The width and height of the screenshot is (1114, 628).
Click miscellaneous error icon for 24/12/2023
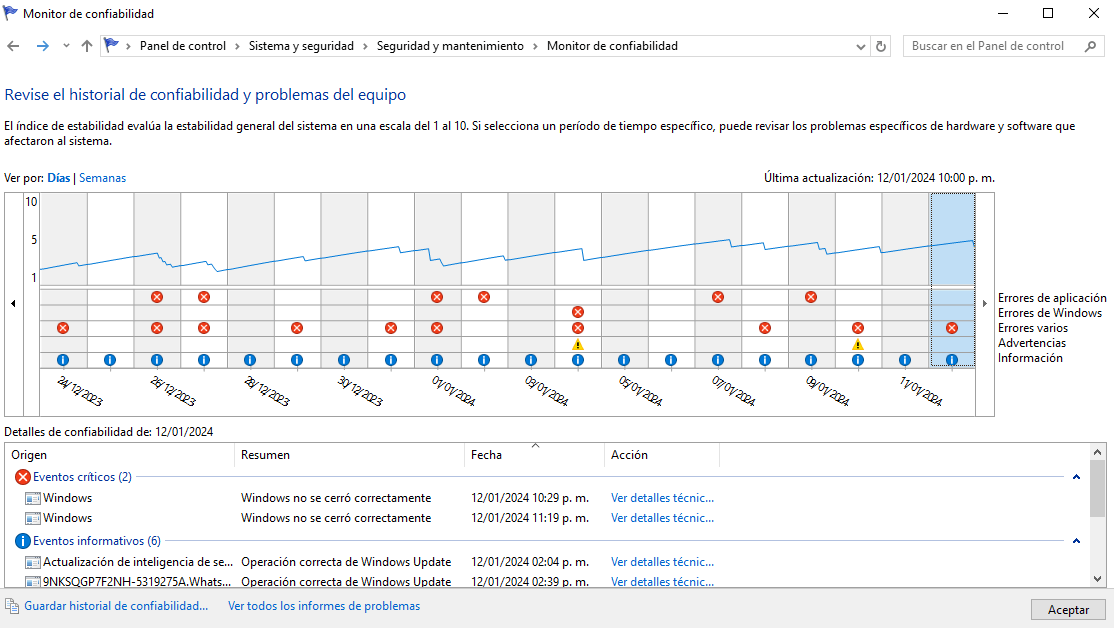point(63,327)
